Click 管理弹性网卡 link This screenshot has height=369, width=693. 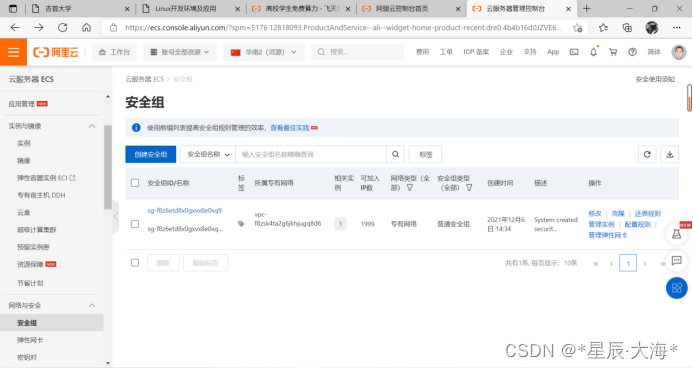tap(608, 235)
